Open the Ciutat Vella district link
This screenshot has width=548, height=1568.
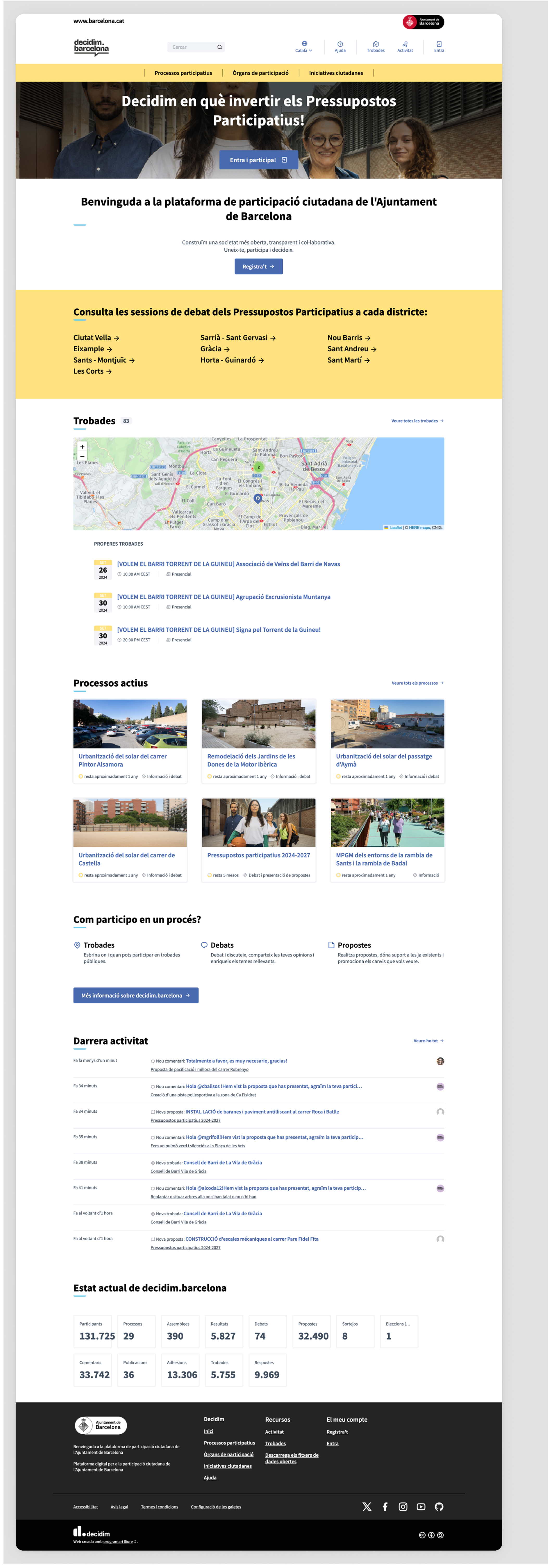96,338
